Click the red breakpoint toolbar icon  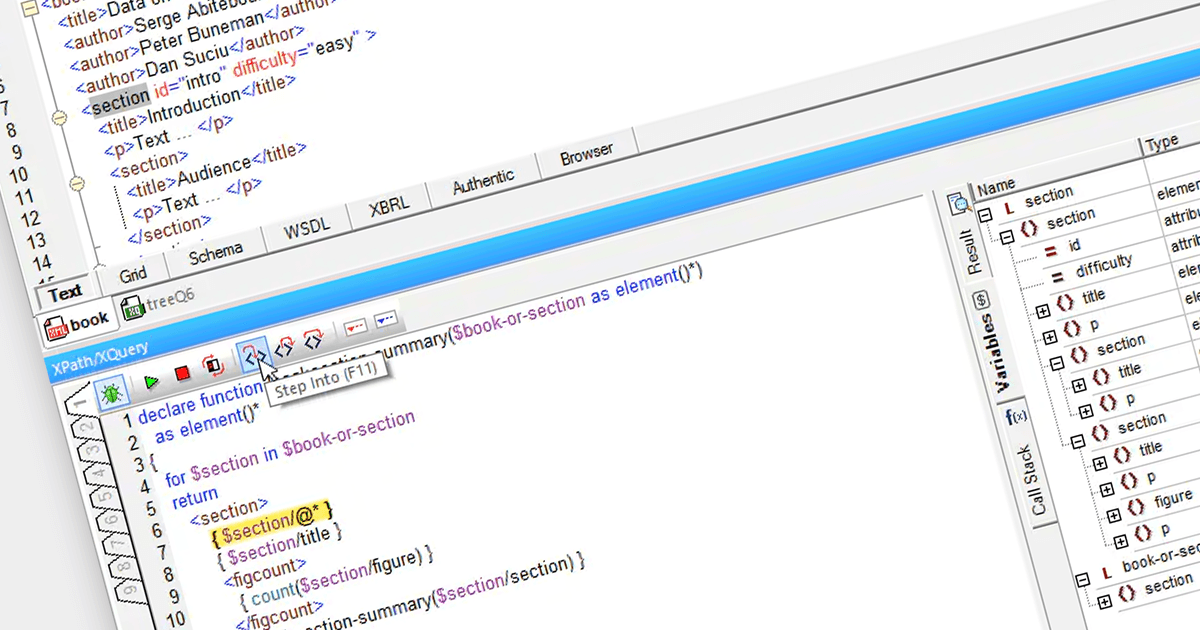point(356,326)
